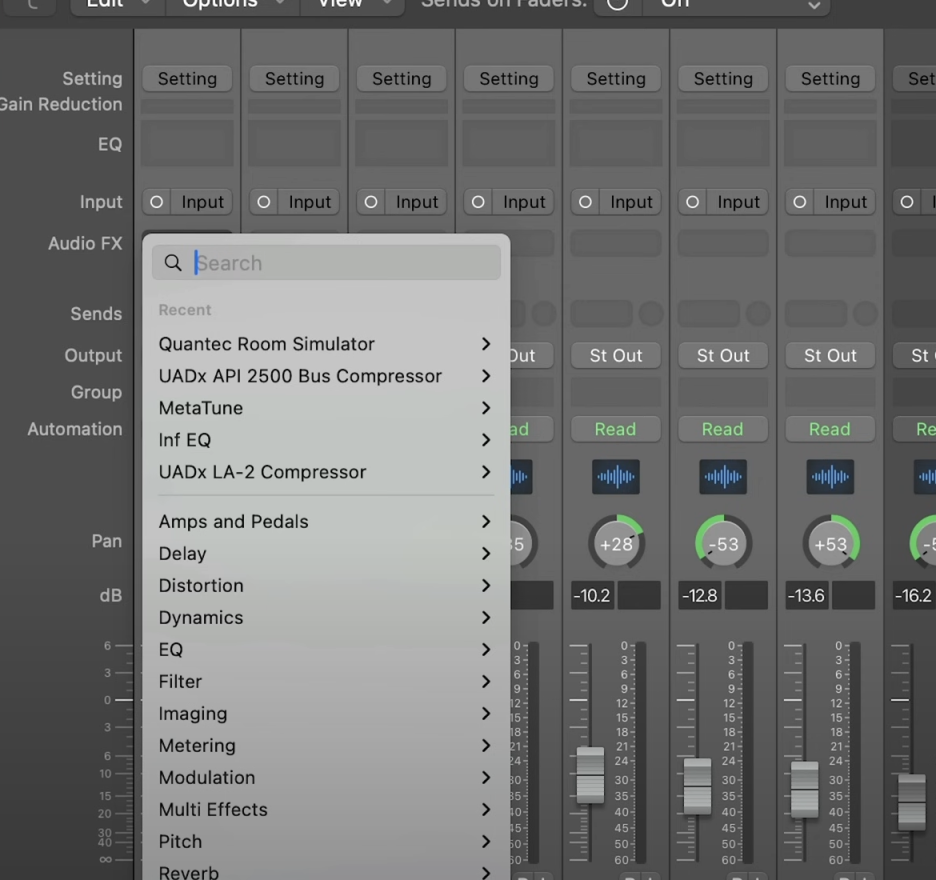Open the Dynamics plug-in category
This screenshot has width=936, height=880.
[x=326, y=617]
